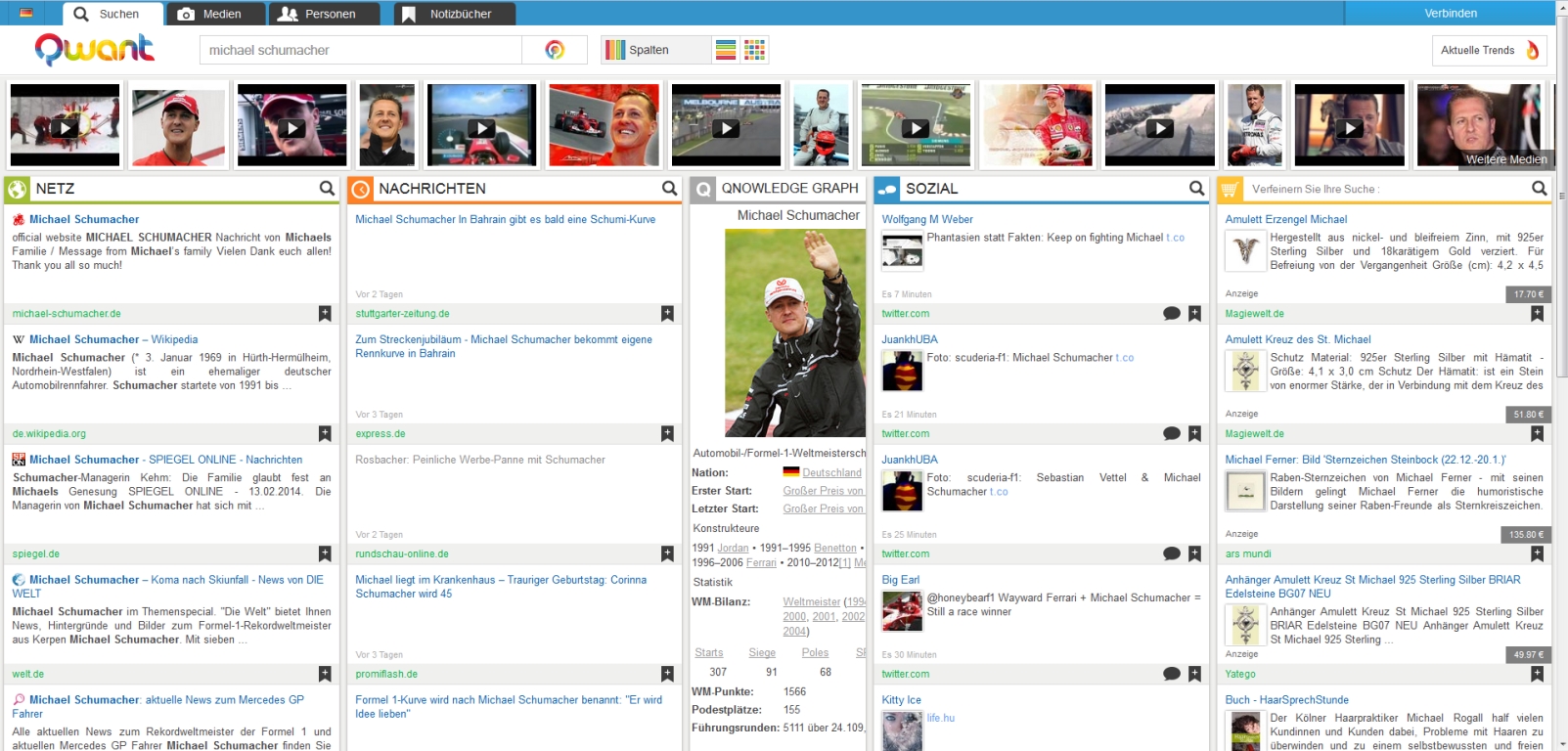Open Aktuelle Trends
Screen dimensions: 1568x751
pyautogui.click(x=1490, y=50)
